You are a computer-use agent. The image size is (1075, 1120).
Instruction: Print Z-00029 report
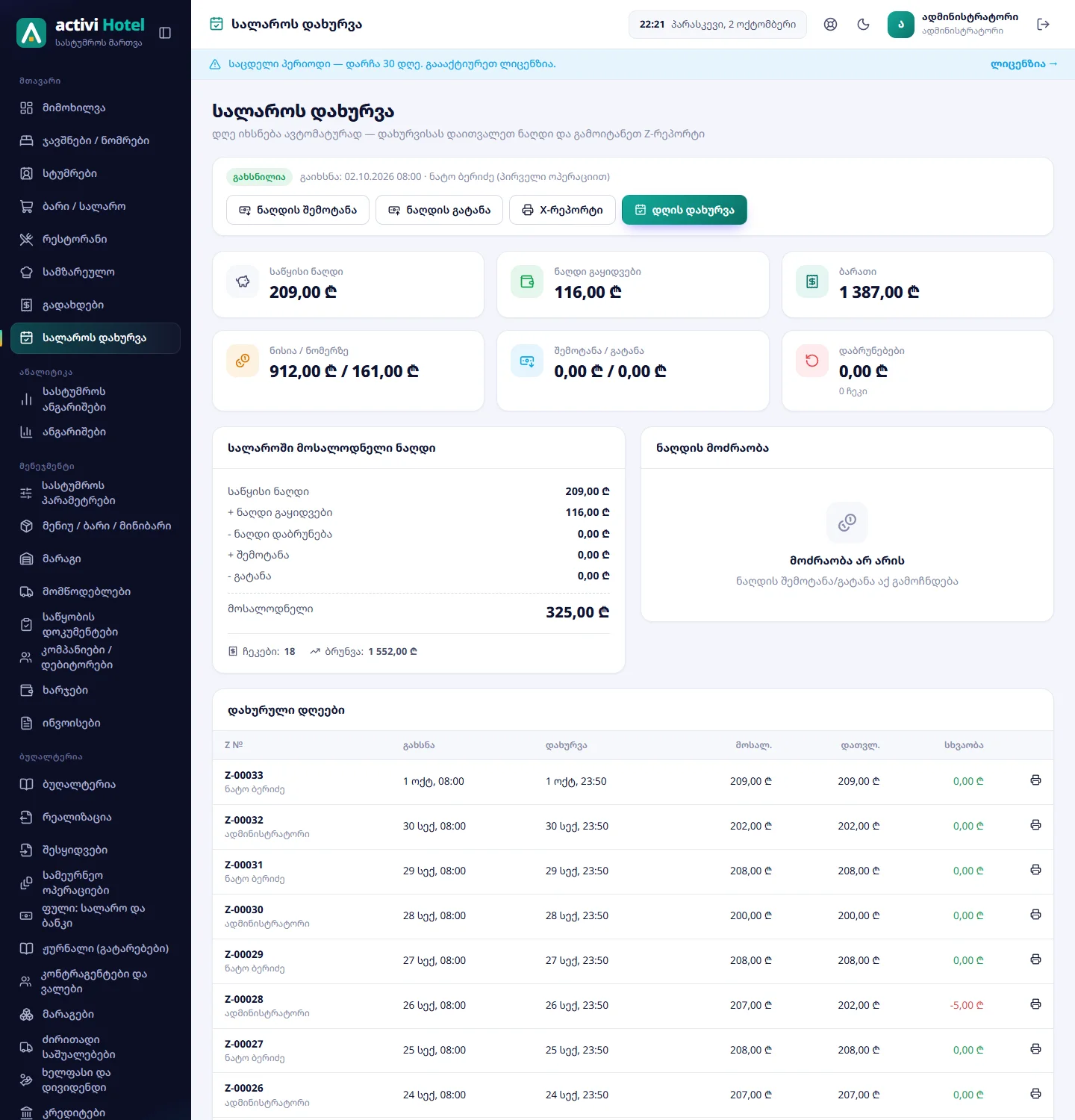coord(1035,959)
